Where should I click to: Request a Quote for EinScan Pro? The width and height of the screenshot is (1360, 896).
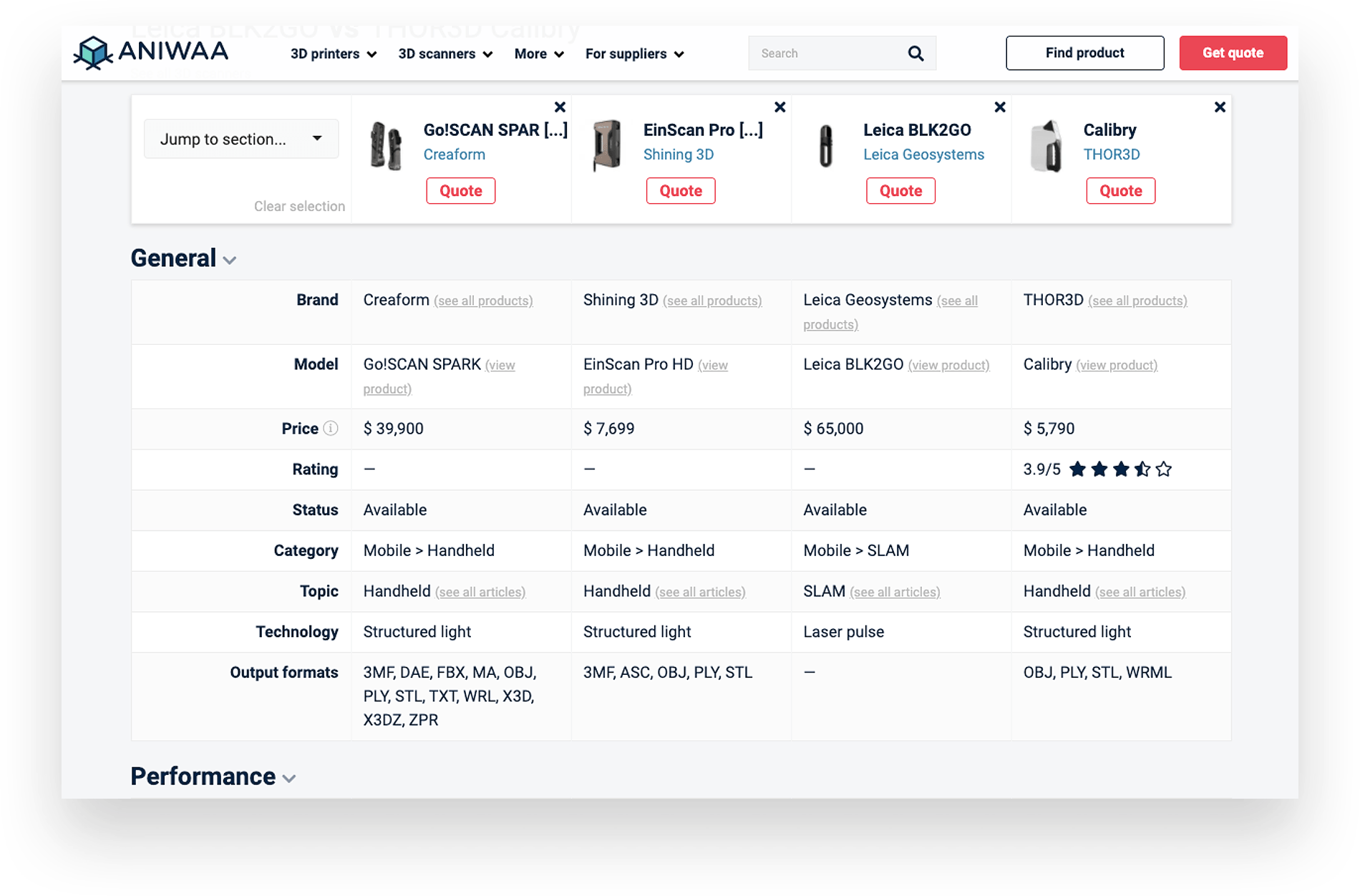pos(681,191)
